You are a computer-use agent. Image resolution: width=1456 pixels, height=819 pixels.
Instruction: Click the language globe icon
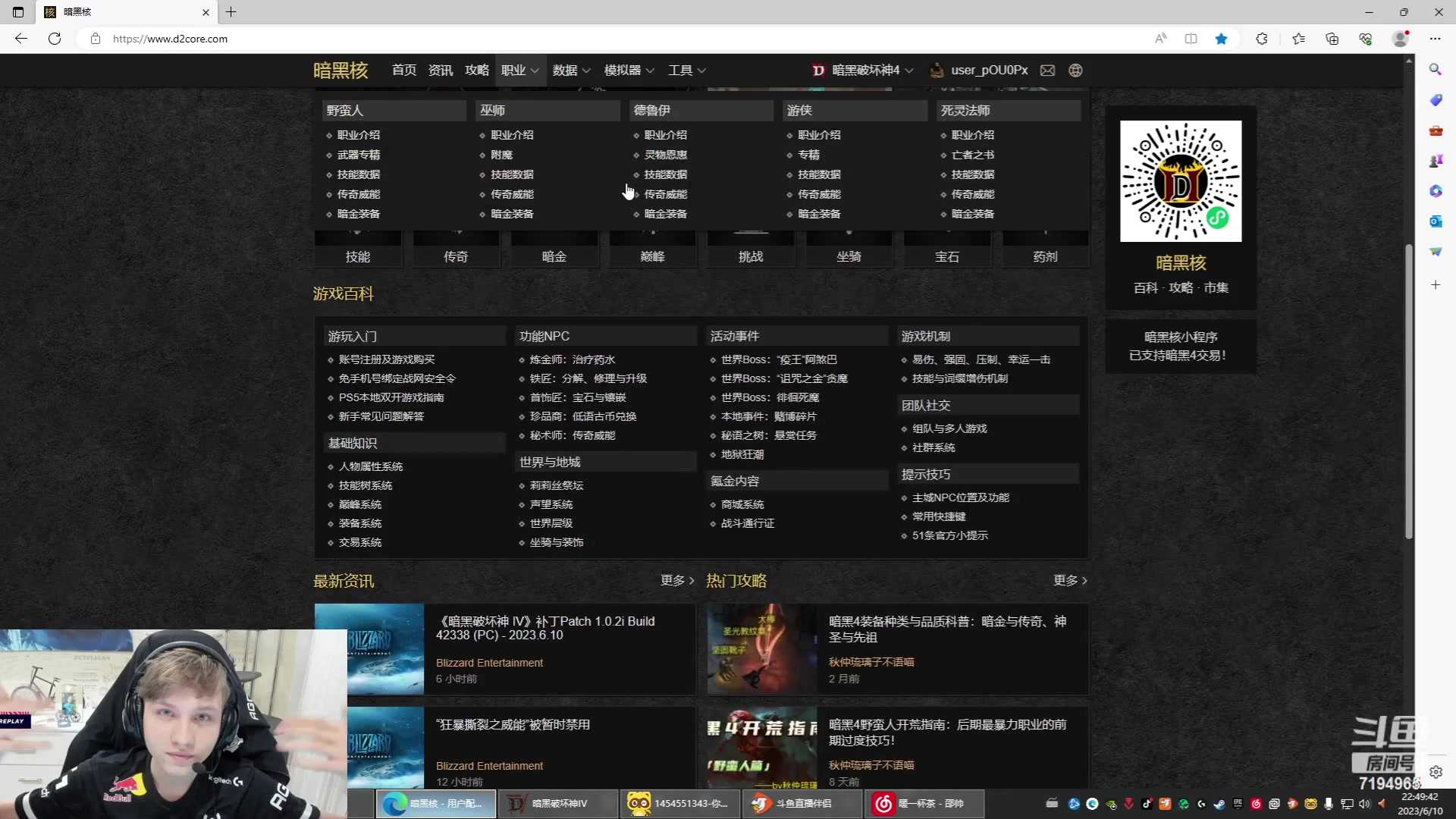coord(1075,71)
